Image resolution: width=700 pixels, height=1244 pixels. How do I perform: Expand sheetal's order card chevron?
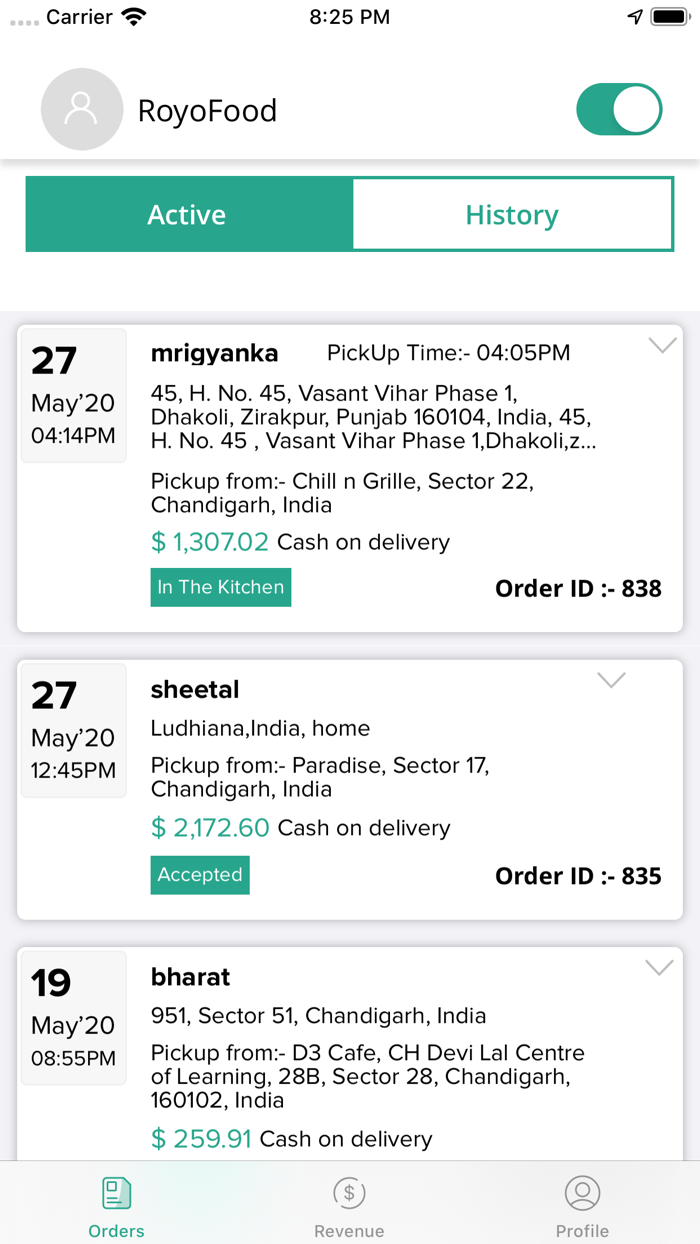[x=611, y=680]
